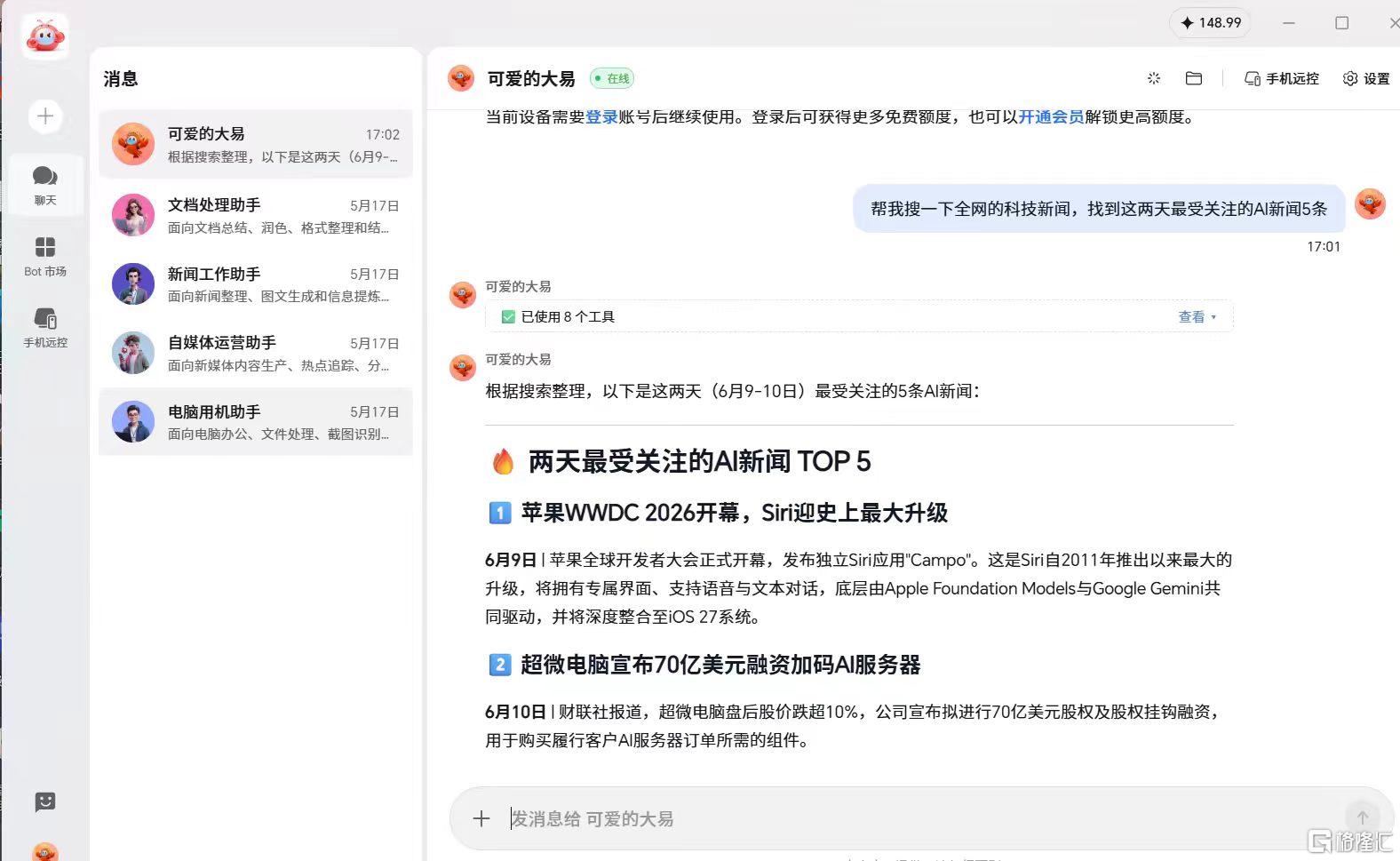Open 手机远控 in the left sidebar
1400x861 pixels.
point(45,328)
